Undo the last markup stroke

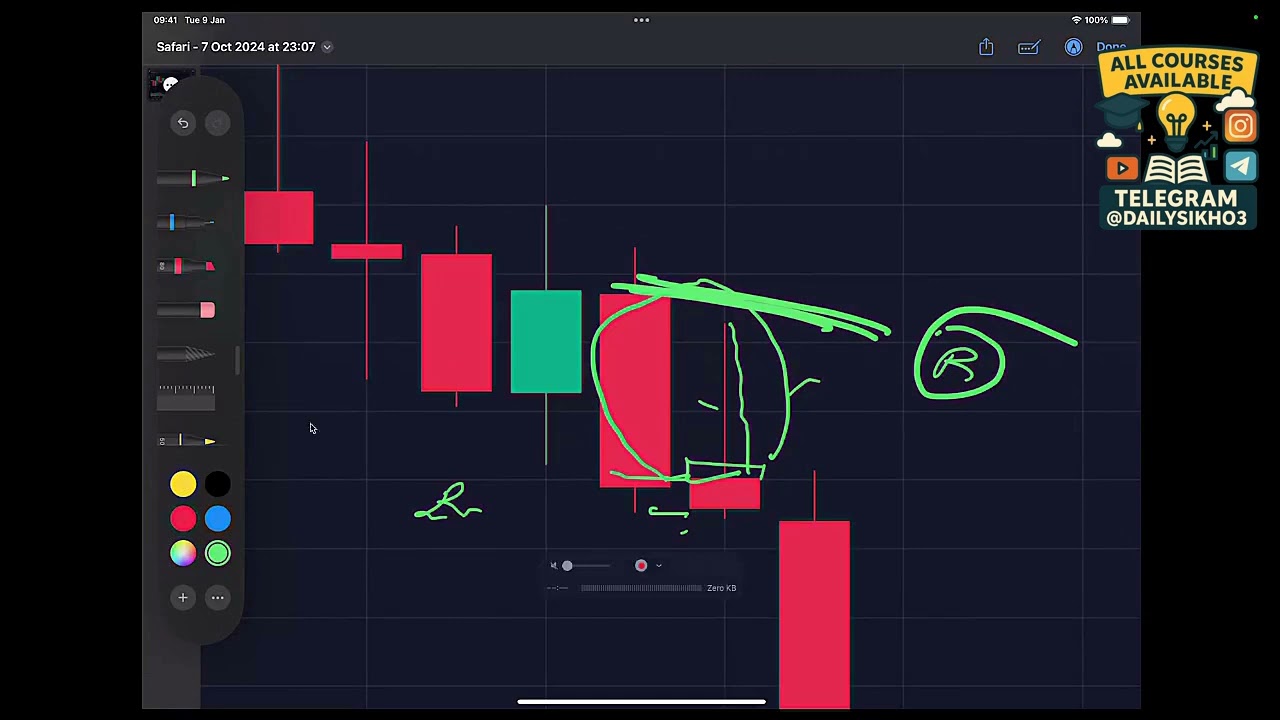coord(183,123)
